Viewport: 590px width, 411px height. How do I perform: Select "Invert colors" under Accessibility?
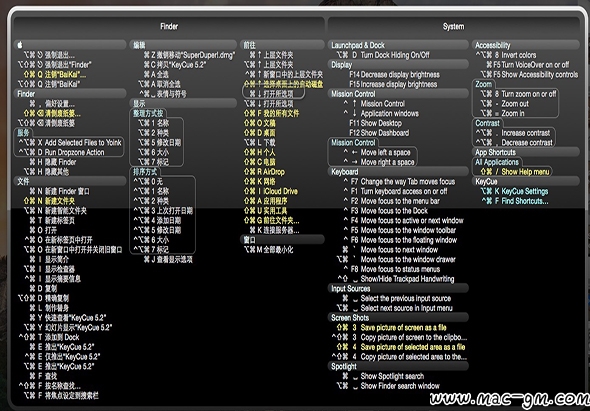[x=506, y=55]
